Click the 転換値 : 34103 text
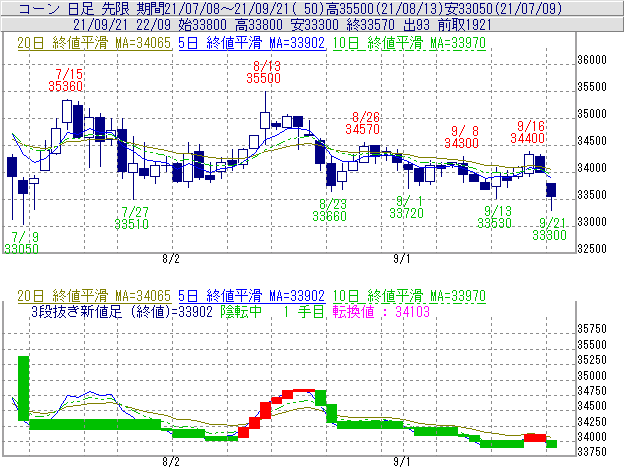 click(381, 311)
